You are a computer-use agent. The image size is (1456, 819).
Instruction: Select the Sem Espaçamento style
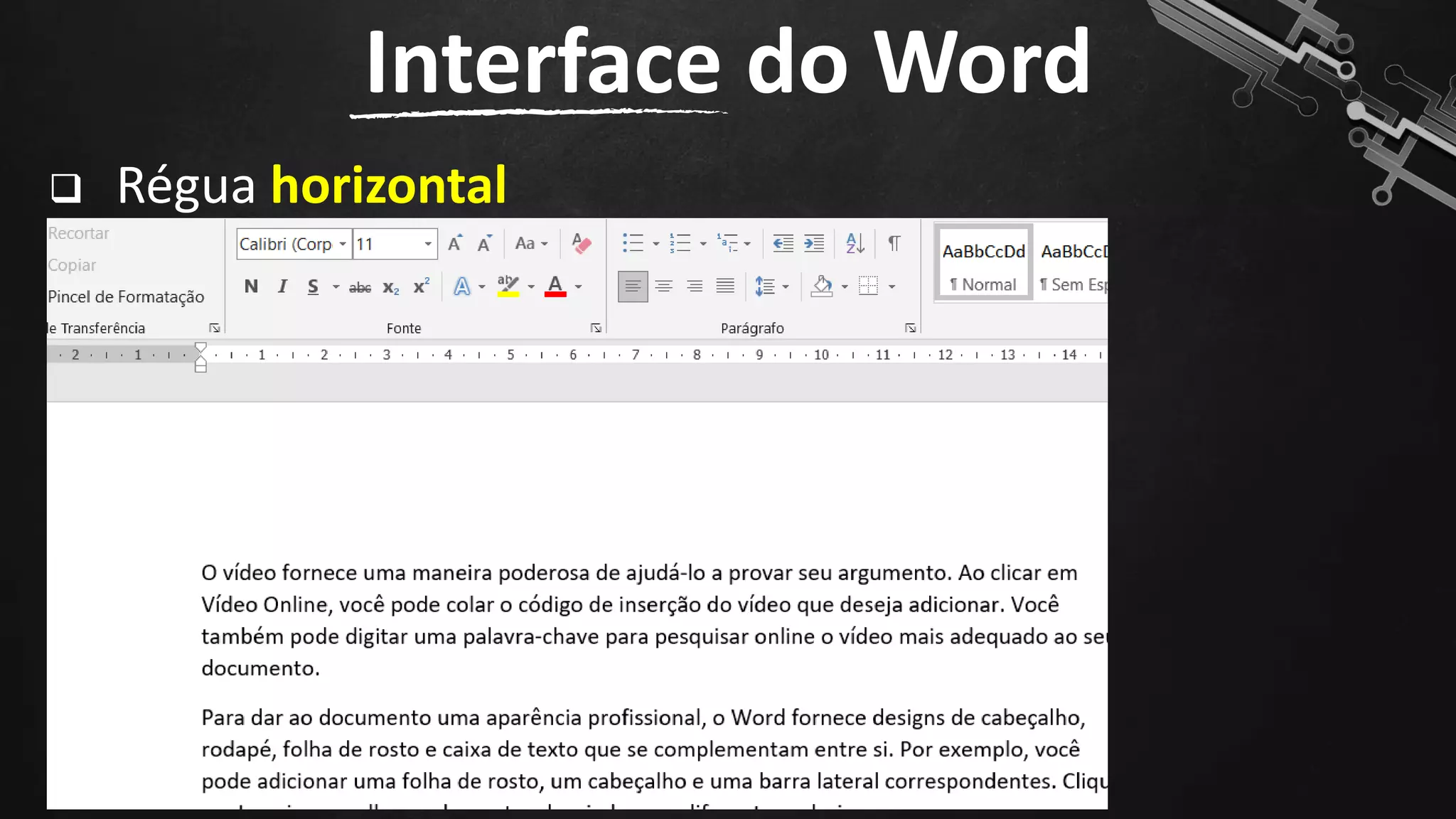pos(1072,264)
